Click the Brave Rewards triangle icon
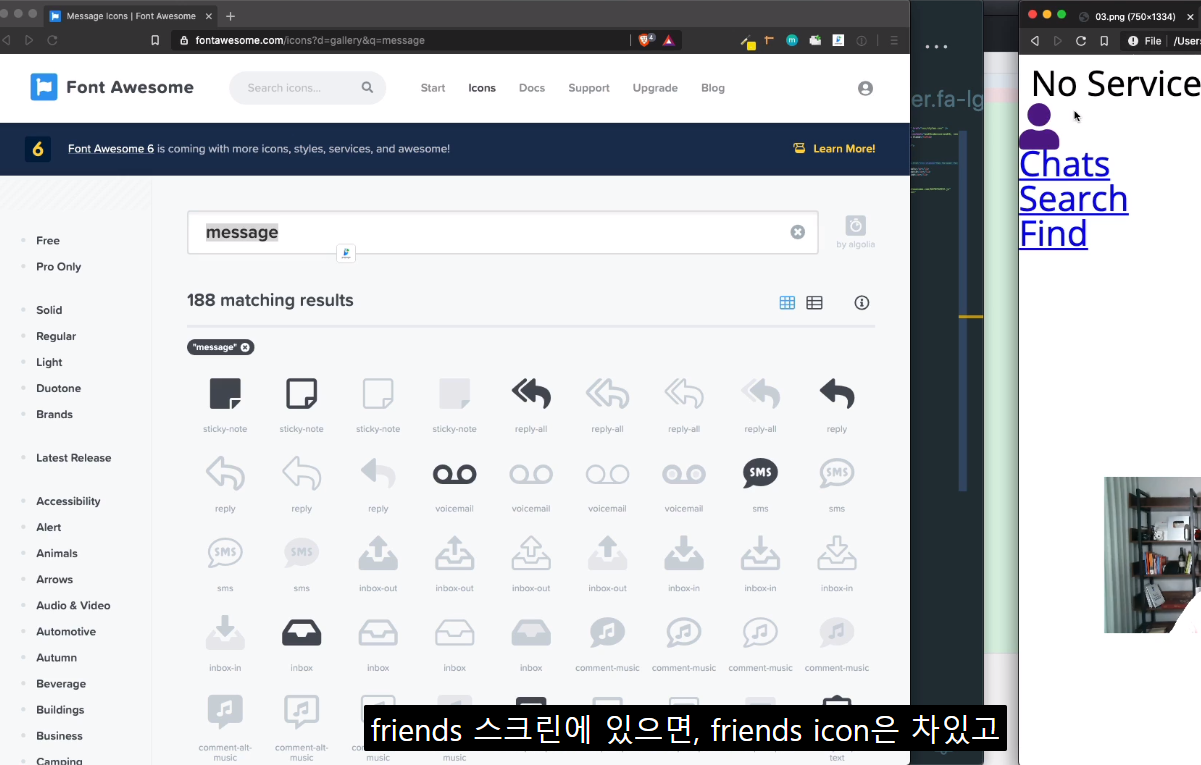The height and width of the screenshot is (765, 1201). [668, 40]
